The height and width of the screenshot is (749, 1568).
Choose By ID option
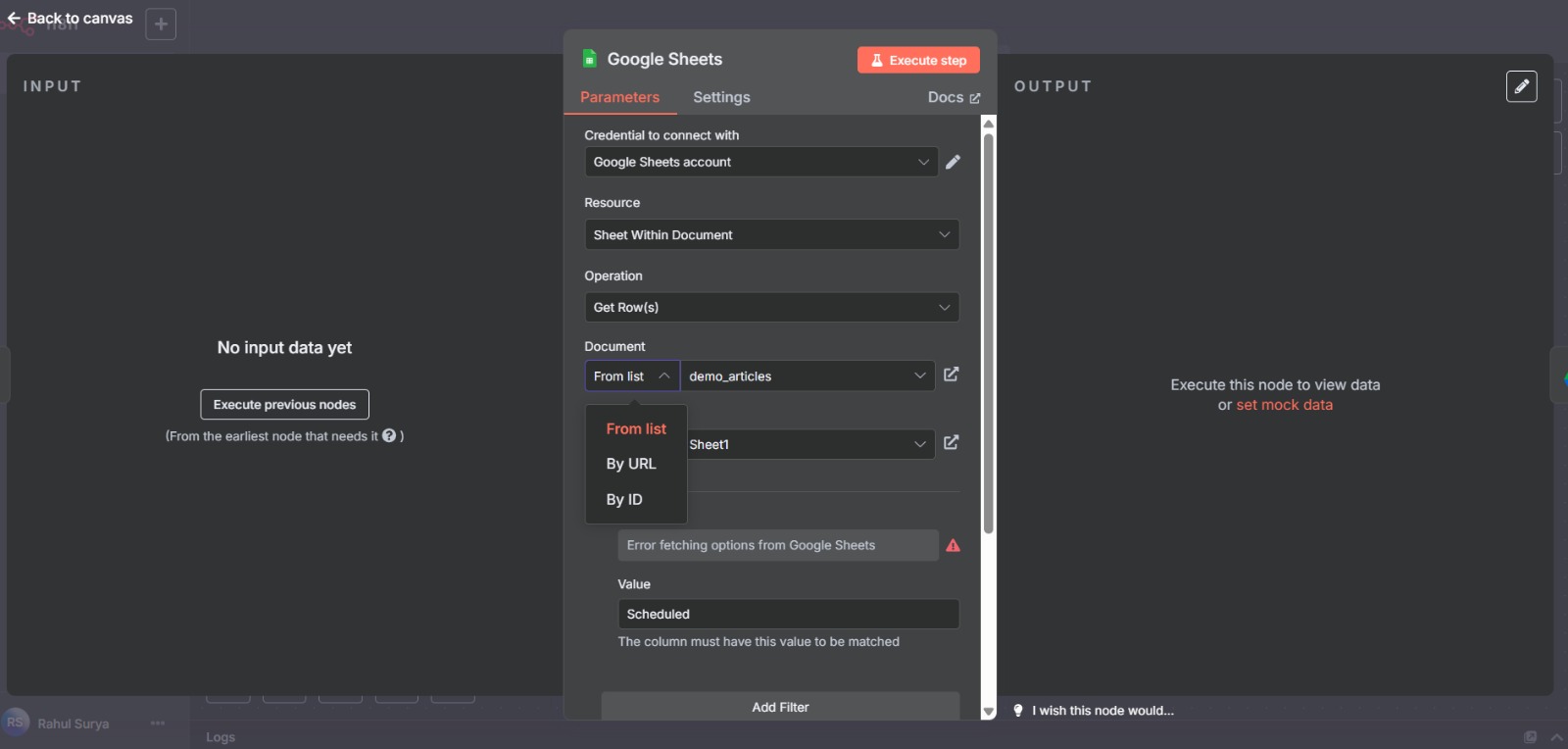pos(624,499)
